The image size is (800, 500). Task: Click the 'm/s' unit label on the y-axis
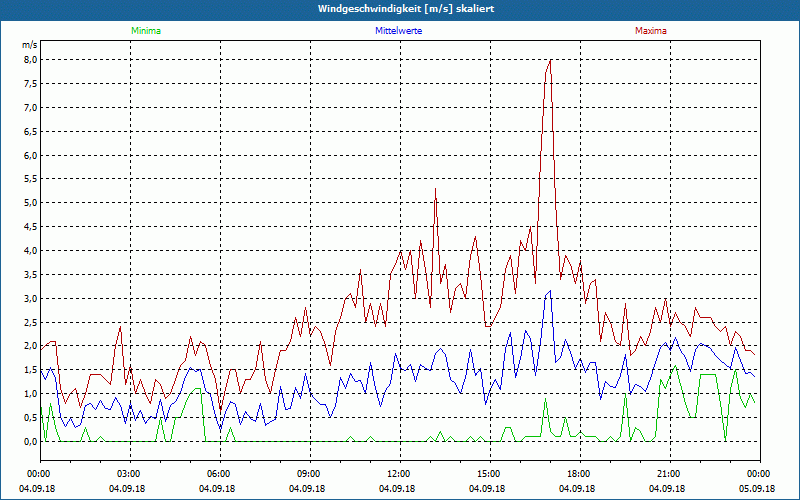[29, 45]
